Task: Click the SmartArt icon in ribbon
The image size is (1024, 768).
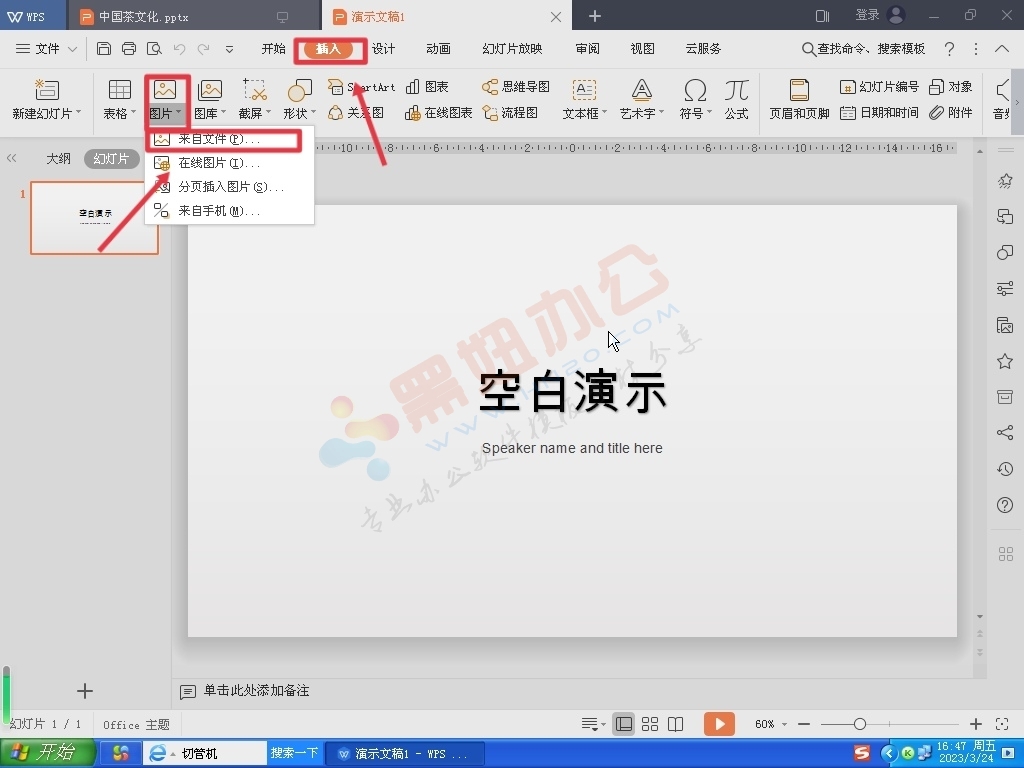Action: tap(336, 87)
